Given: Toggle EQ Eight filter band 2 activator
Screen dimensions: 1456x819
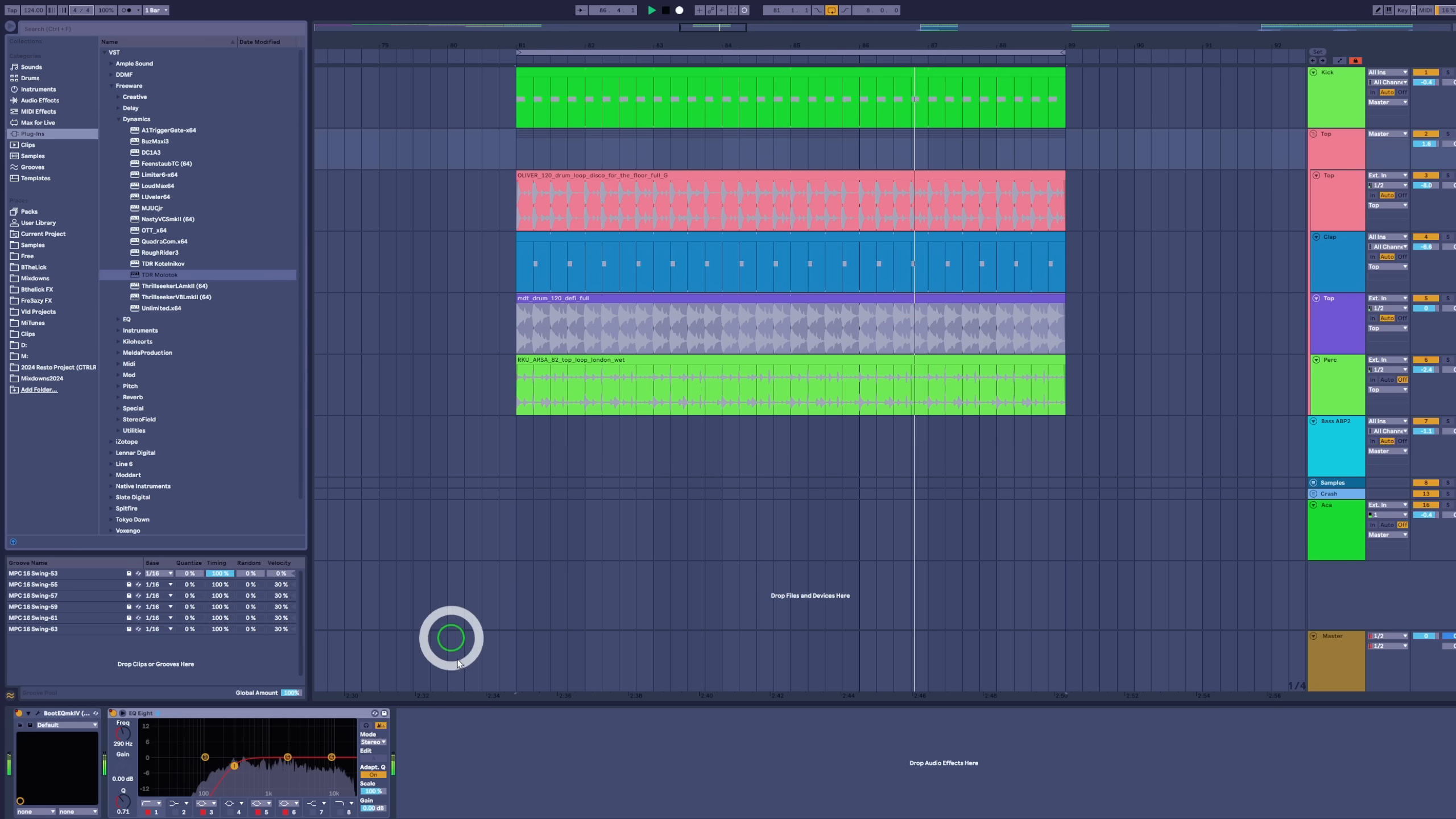Looking at the screenshot, I should [x=175, y=812].
